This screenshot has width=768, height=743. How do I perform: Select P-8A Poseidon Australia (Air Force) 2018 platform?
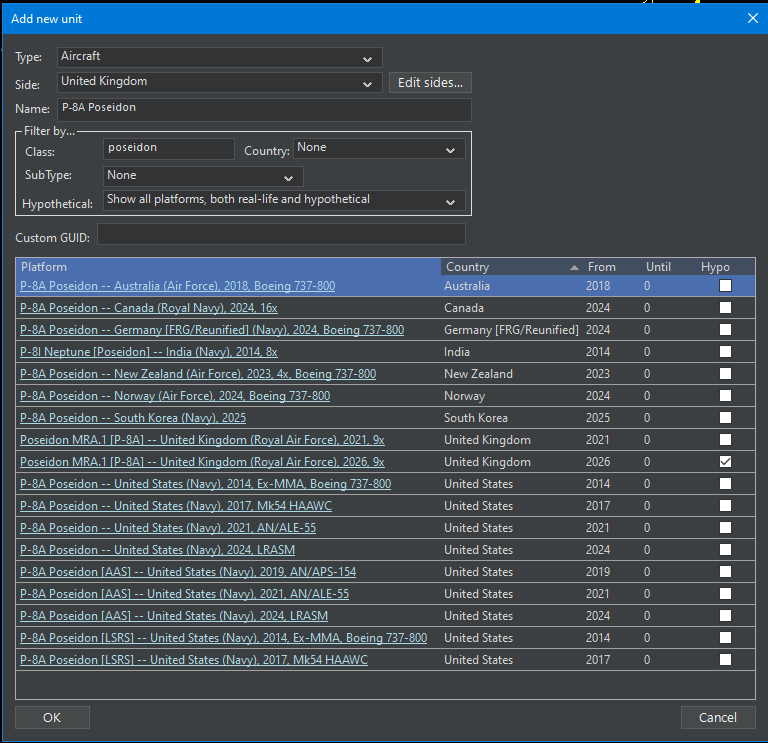[177, 286]
